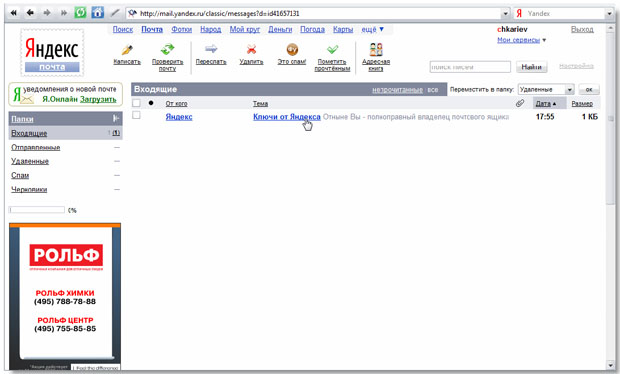This screenshot has width=620, height=374.
Task: Expand the Мои сервисы dropdown
Action: pos(522,40)
